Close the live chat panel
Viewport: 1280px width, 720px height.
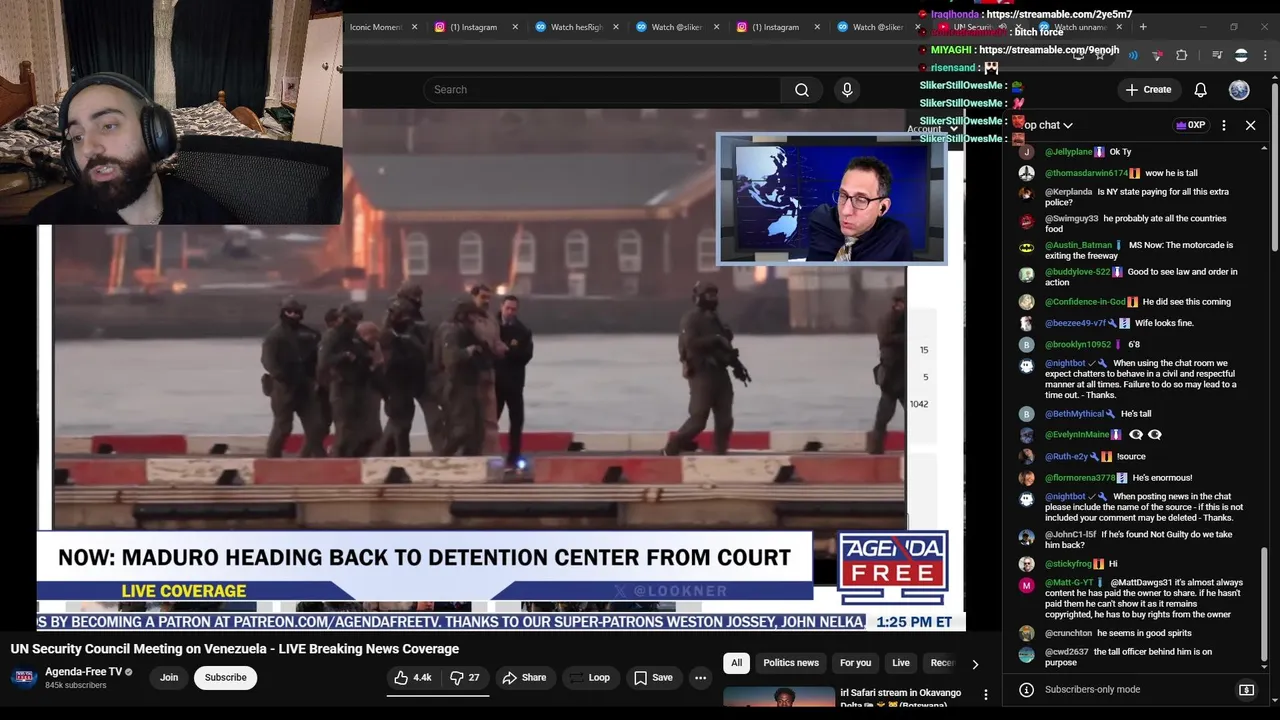click(x=1250, y=125)
